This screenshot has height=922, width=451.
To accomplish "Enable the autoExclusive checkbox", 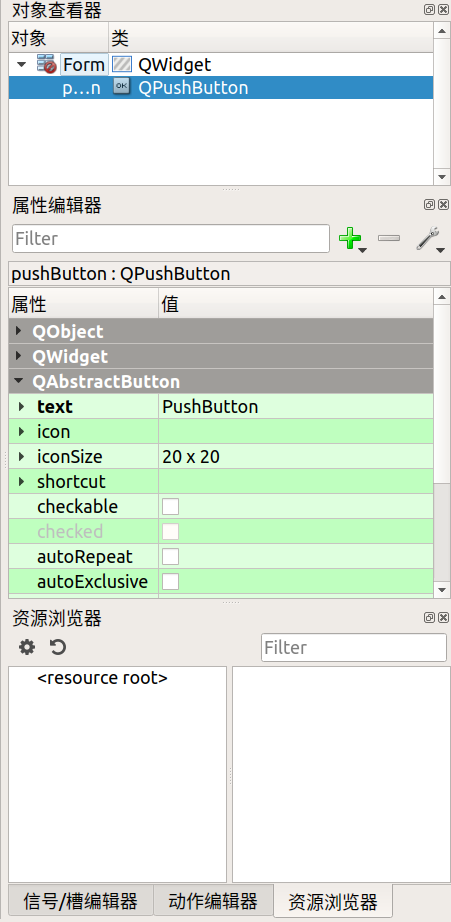I will 171,582.
